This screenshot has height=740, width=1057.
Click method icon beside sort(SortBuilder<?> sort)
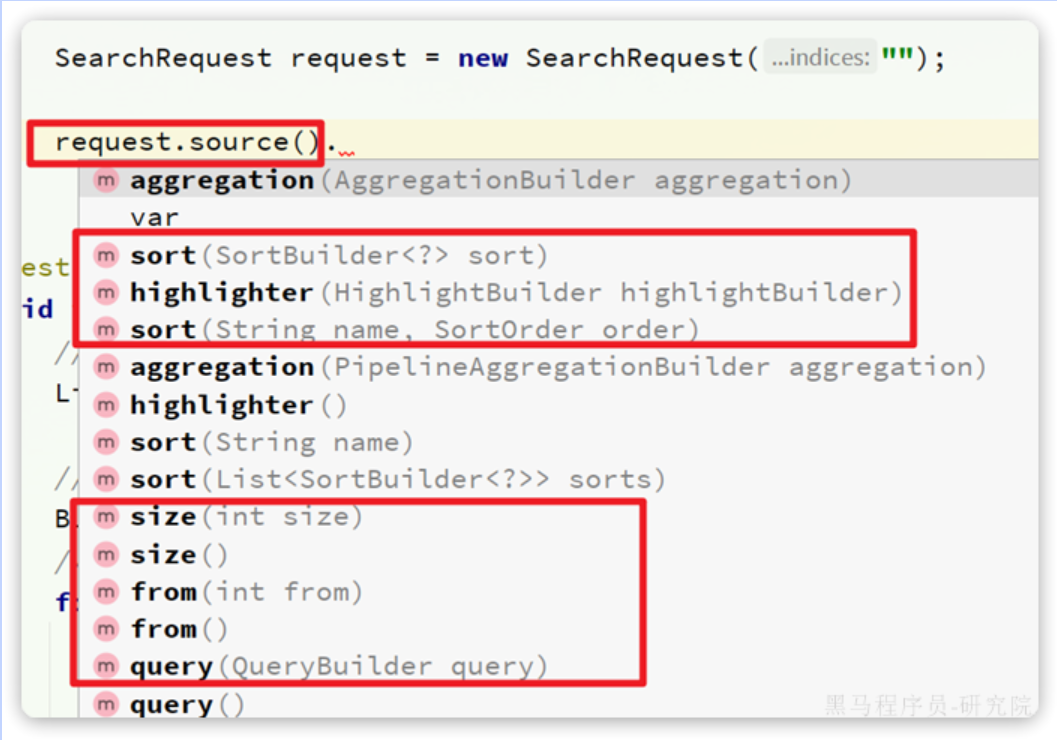105,256
